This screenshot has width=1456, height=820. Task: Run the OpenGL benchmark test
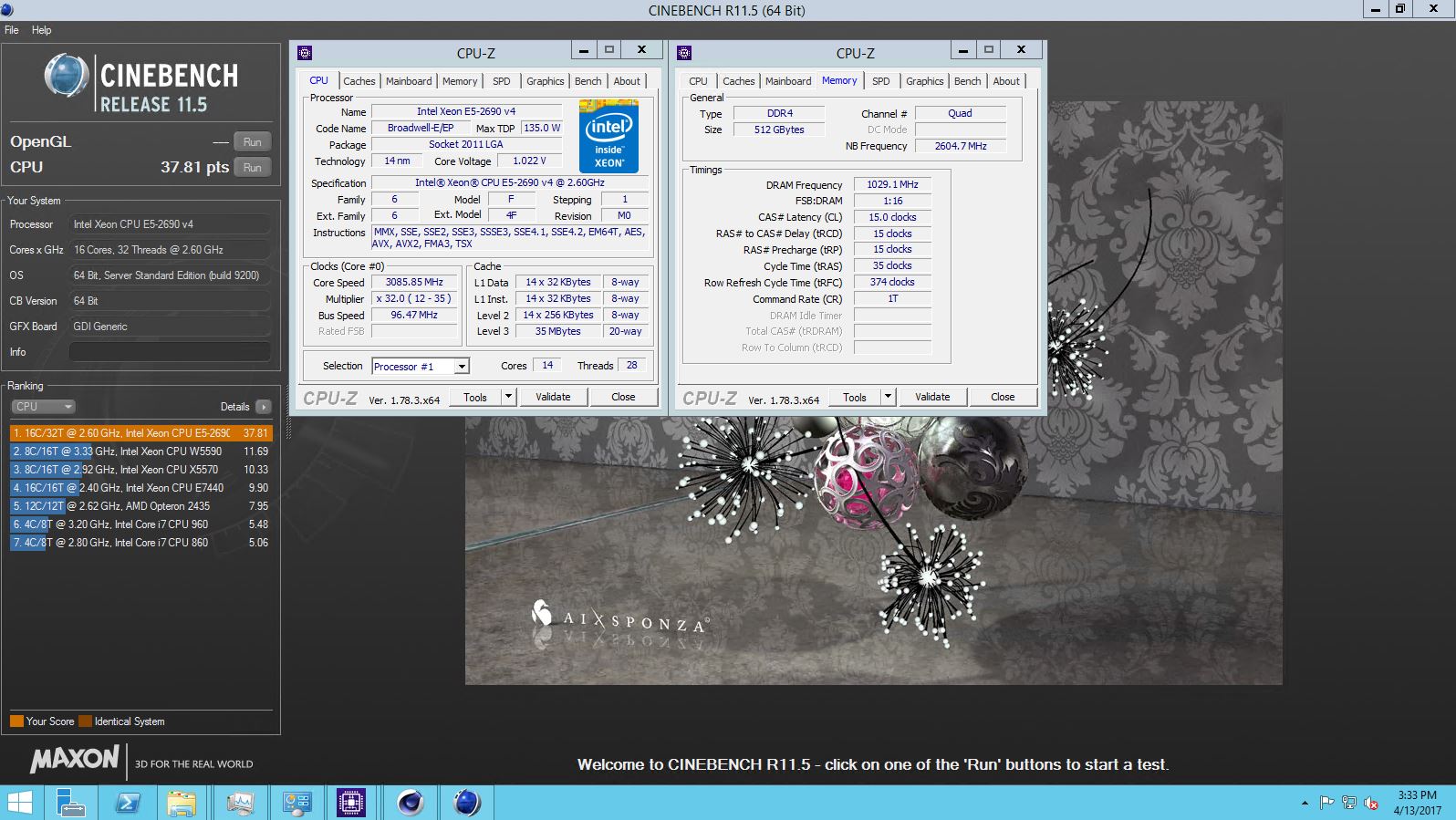253,142
